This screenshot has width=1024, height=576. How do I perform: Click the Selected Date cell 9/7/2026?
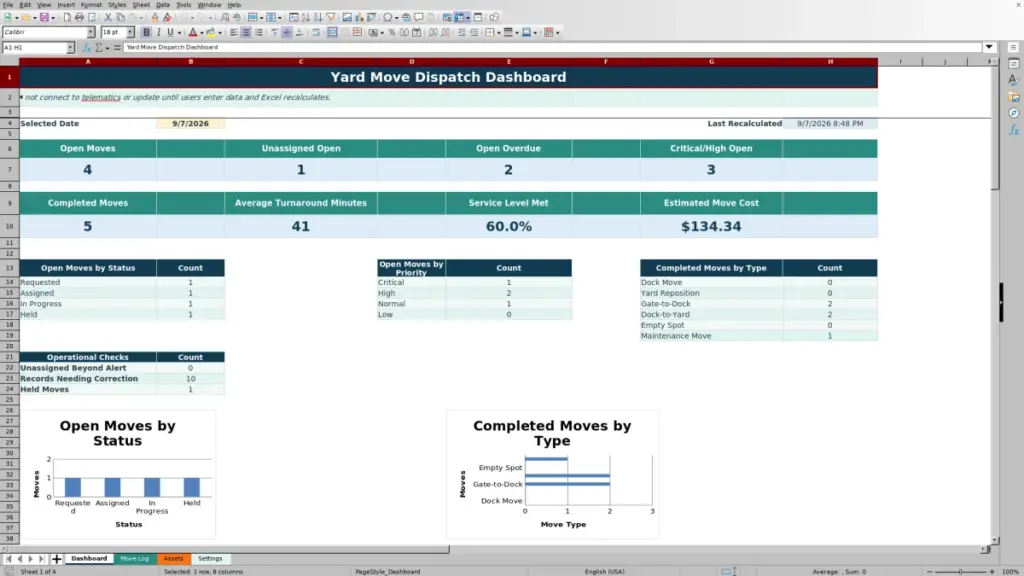[x=190, y=123]
